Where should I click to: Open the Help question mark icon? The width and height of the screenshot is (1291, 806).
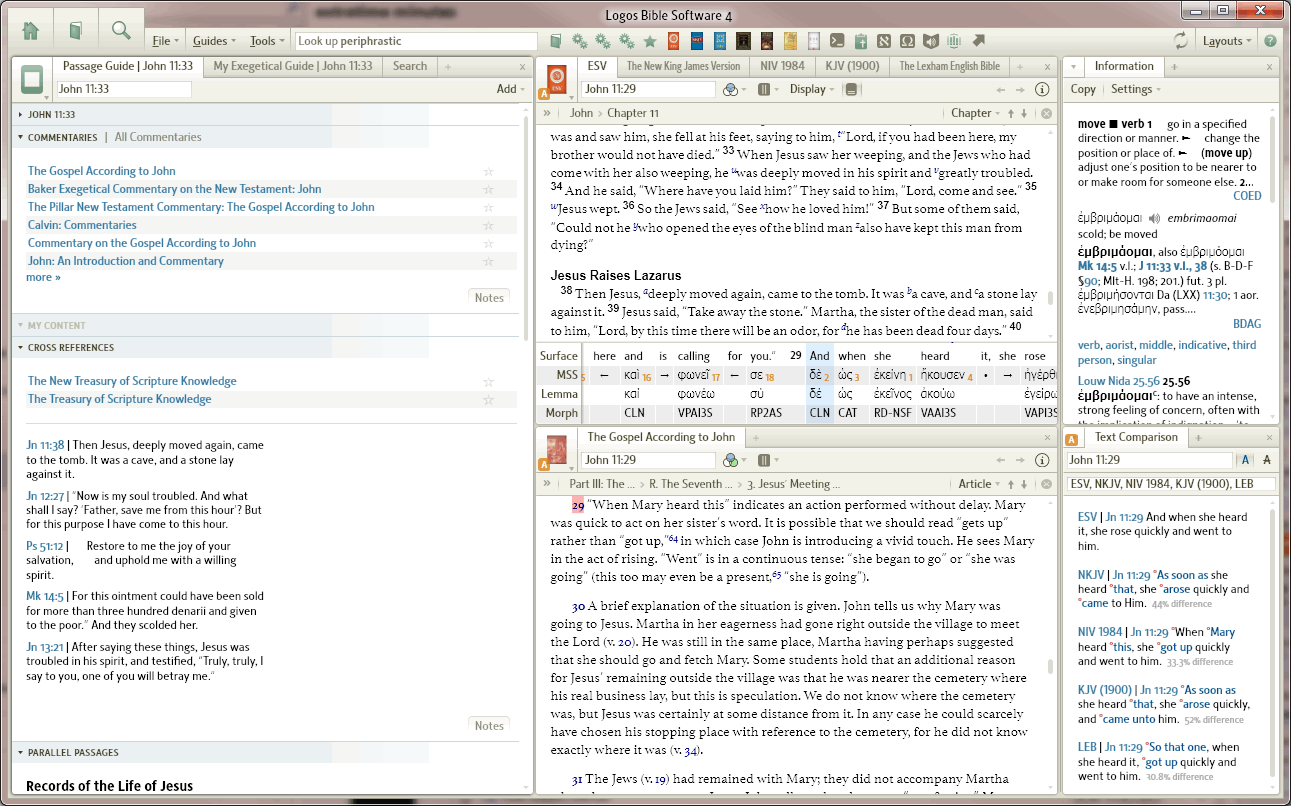pyautogui.click(x=1270, y=41)
